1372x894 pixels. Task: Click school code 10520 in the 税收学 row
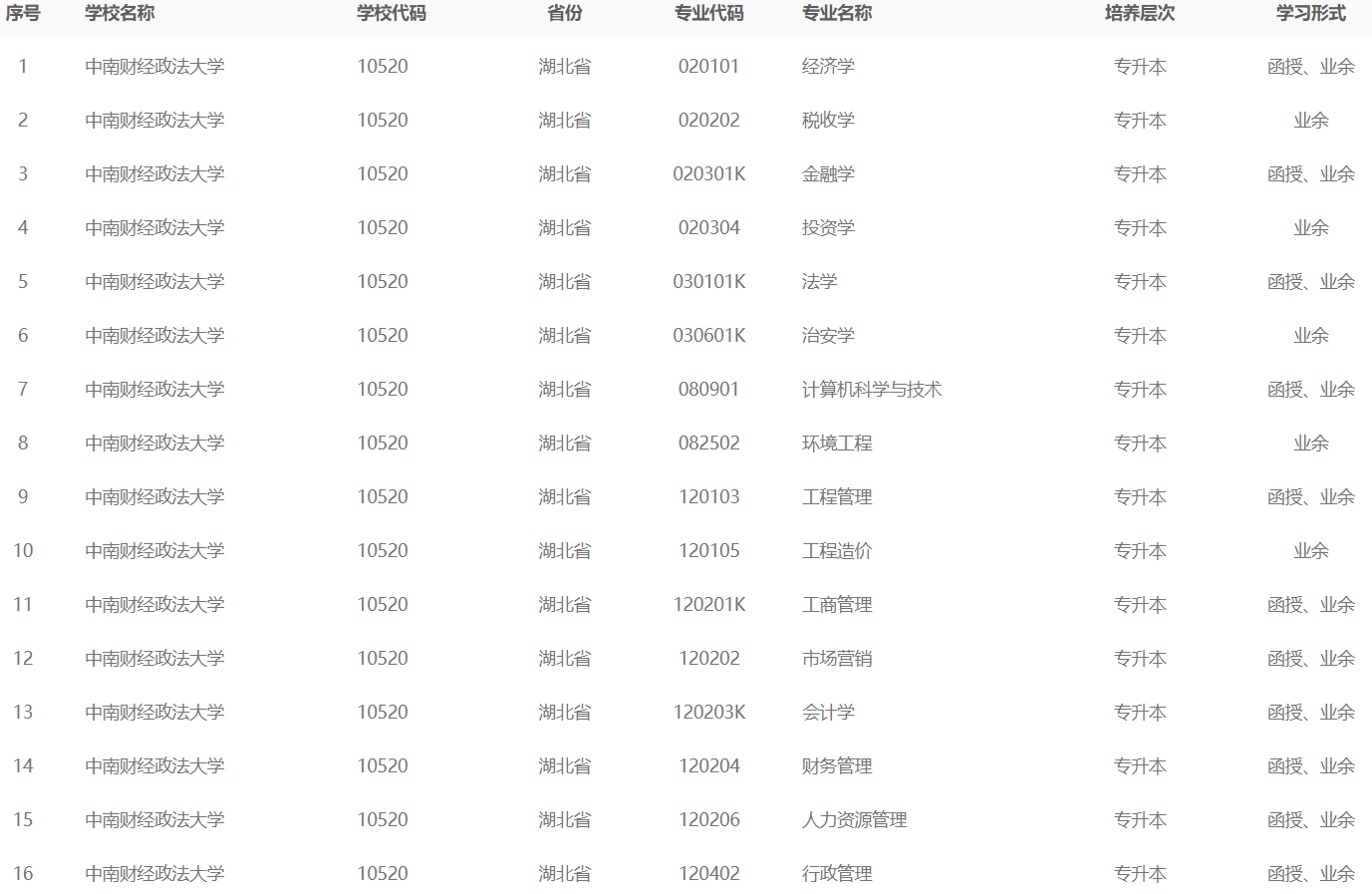(383, 121)
